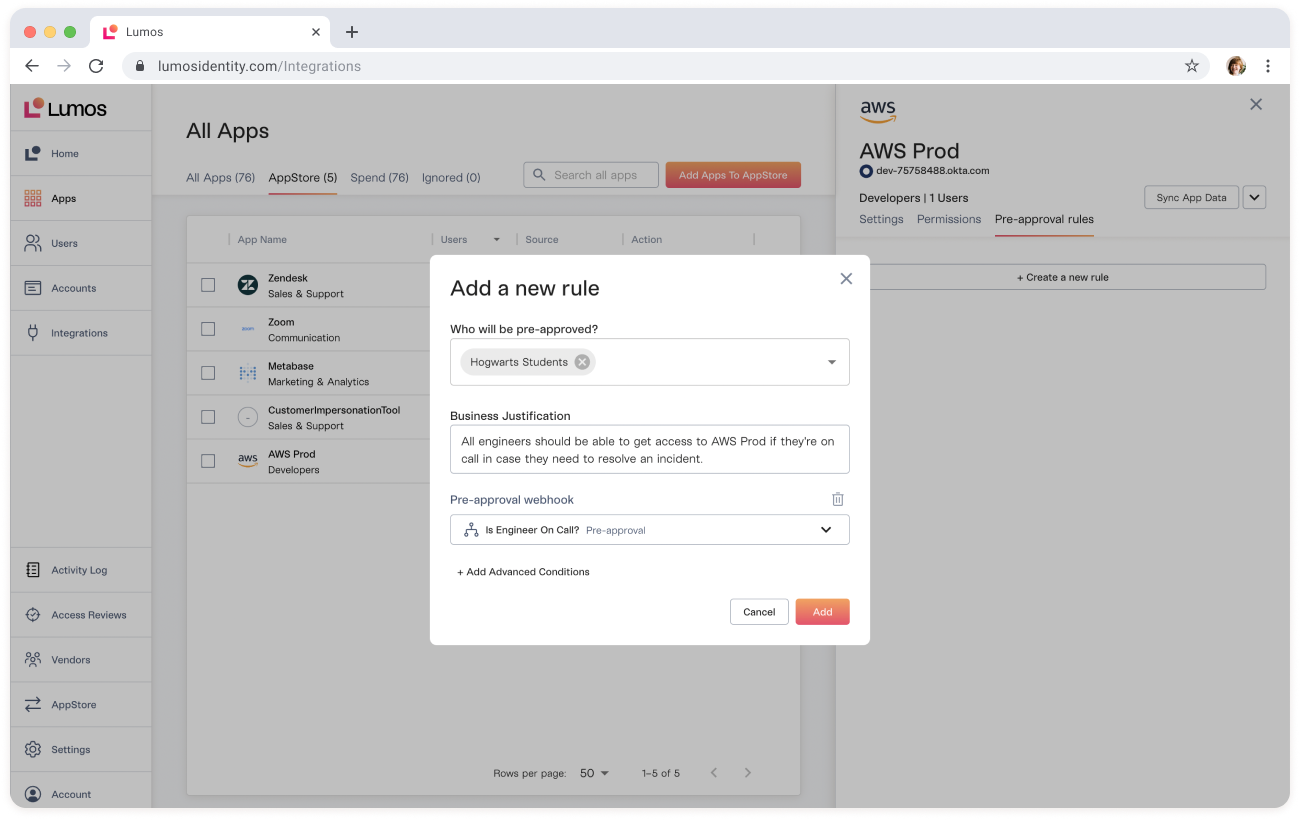Click the Lumos logo in the sidebar
The width and height of the screenshot is (1300, 820).
pos(66,109)
